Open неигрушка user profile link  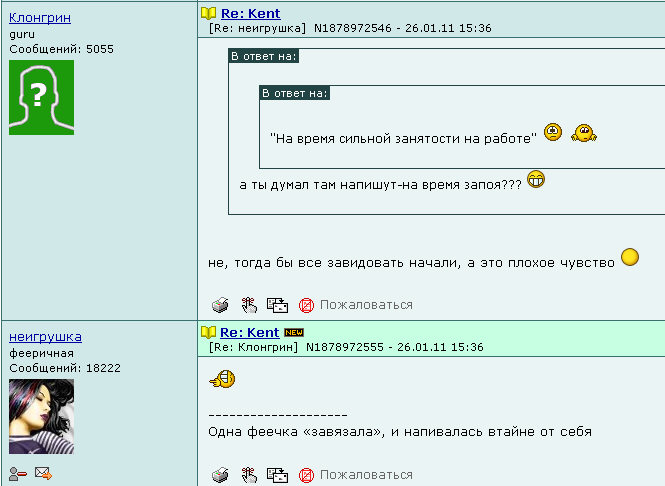point(45,337)
